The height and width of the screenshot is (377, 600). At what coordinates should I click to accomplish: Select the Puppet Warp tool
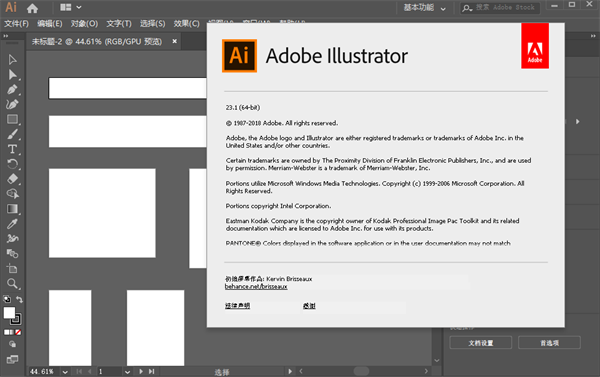(12, 238)
